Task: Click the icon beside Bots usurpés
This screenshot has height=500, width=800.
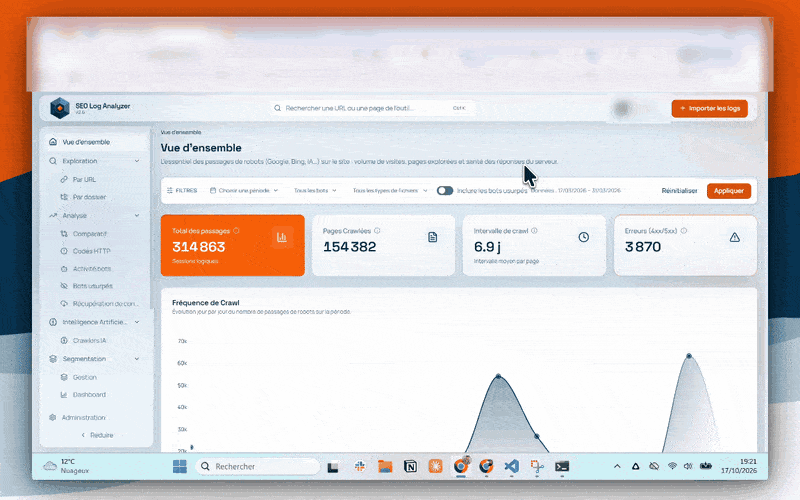Action: click(64, 286)
